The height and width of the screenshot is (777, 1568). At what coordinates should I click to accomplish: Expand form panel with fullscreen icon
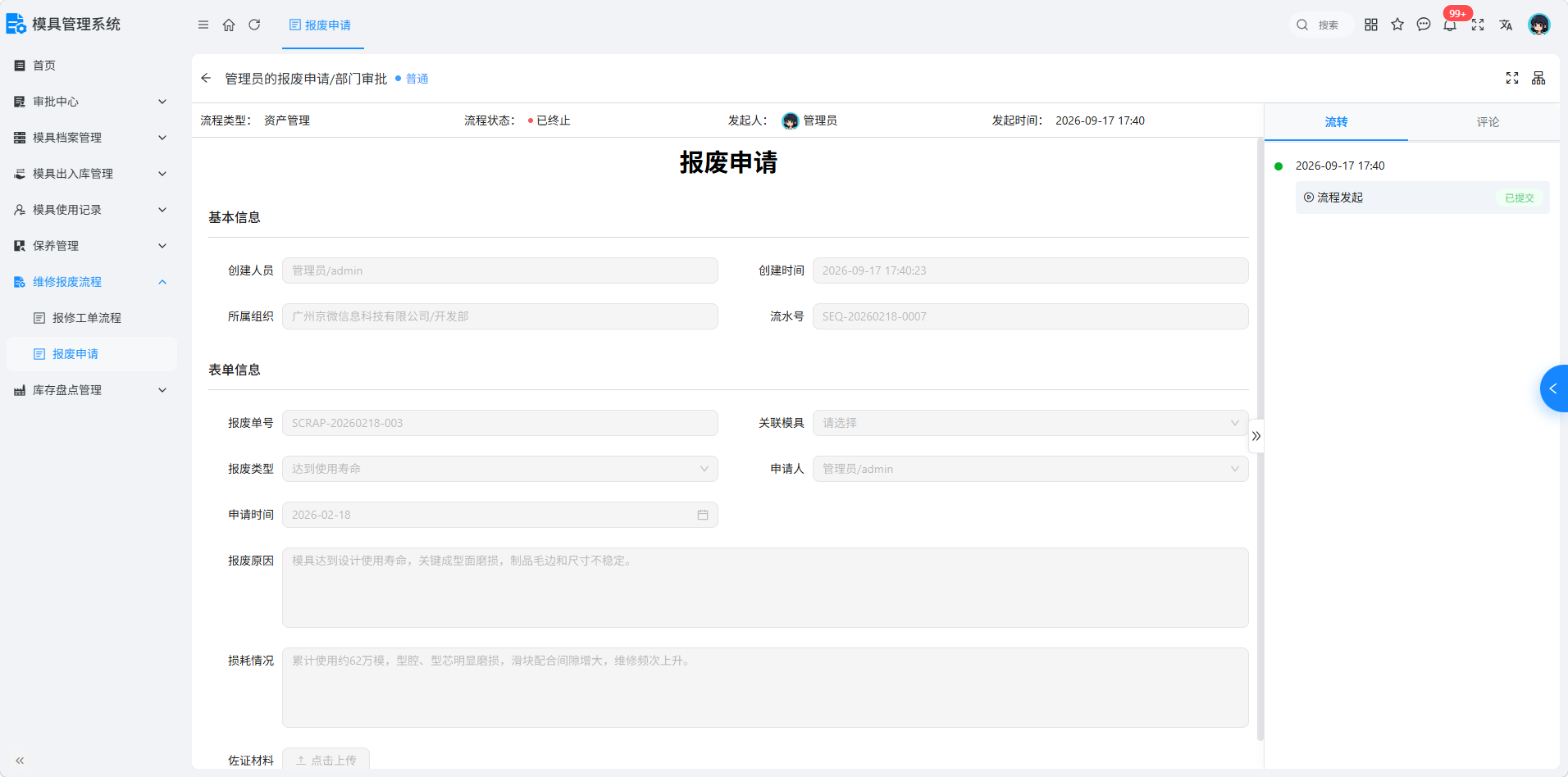click(x=1512, y=78)
